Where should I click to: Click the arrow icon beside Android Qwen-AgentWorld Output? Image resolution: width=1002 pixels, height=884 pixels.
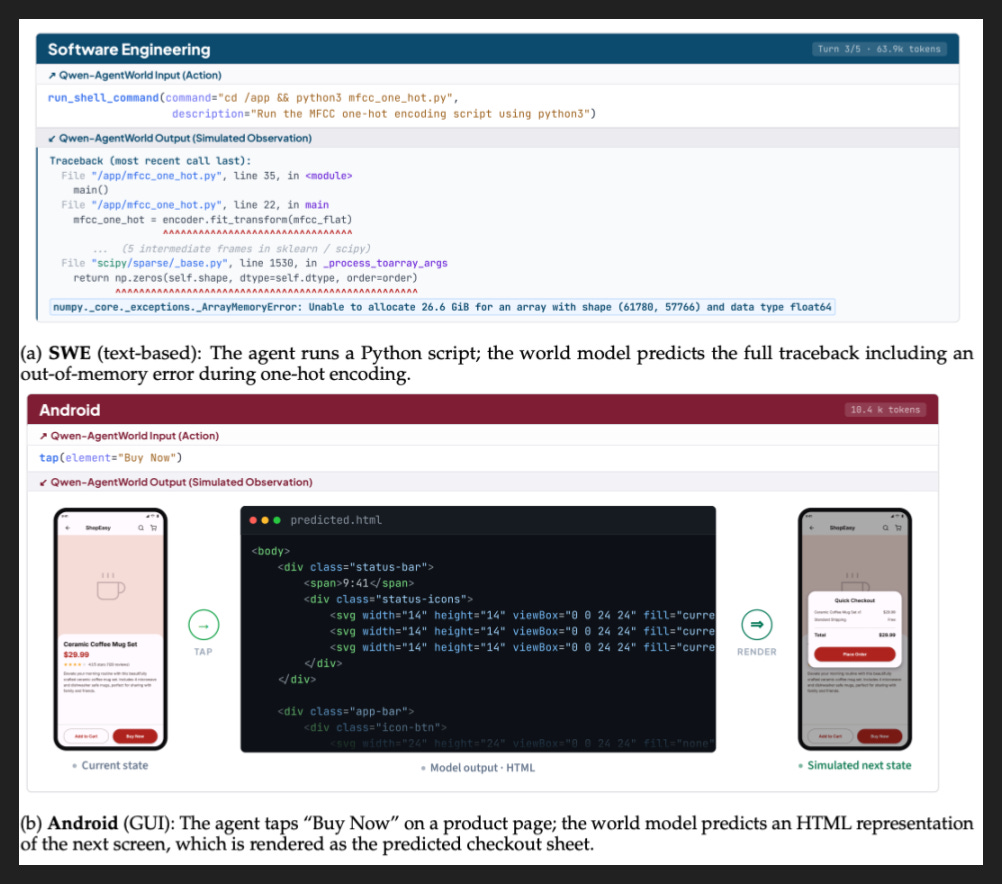43,483
